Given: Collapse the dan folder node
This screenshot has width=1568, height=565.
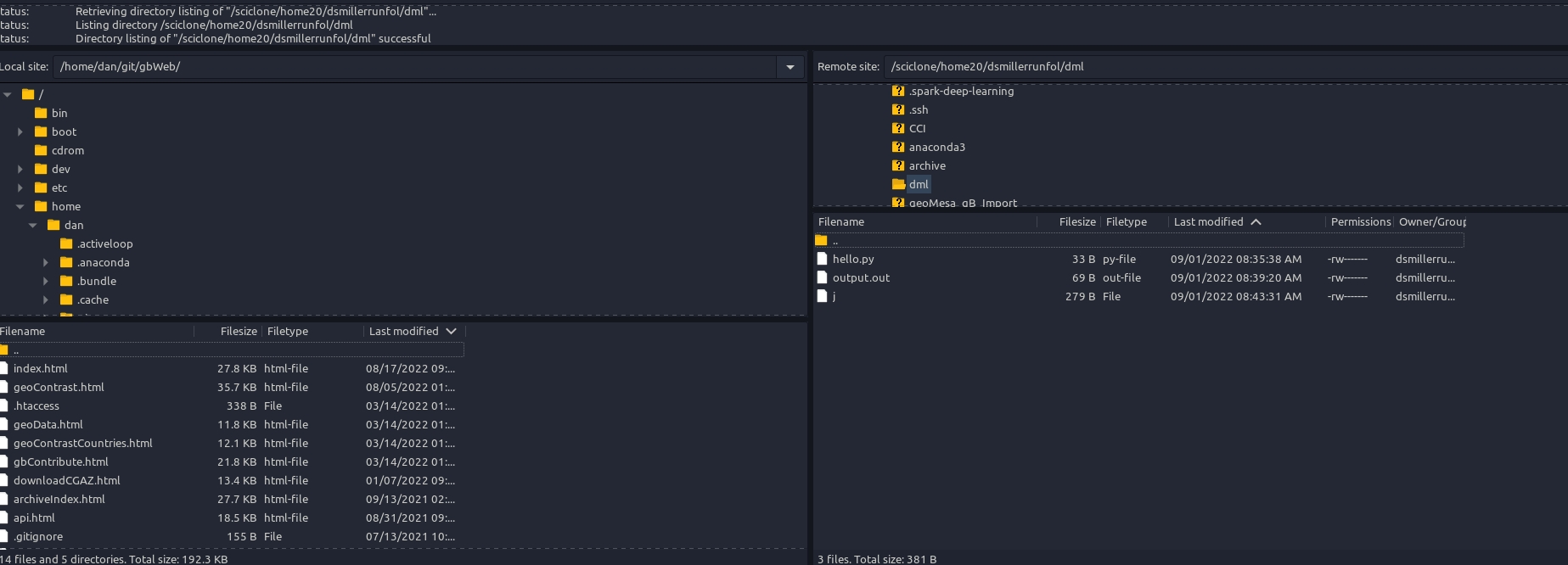Looking at the screenshot, I should click(x=33, y=225).
